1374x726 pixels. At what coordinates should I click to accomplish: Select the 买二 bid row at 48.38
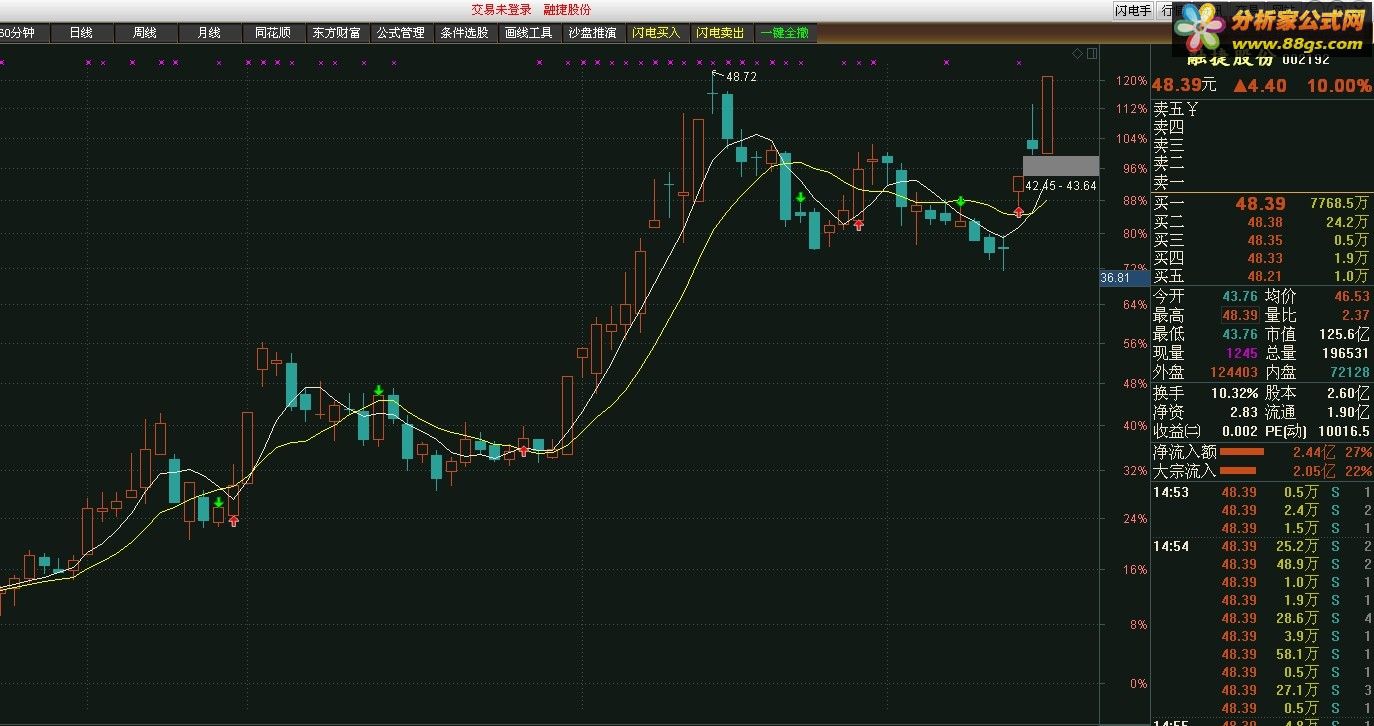[x=1262, y=222]
